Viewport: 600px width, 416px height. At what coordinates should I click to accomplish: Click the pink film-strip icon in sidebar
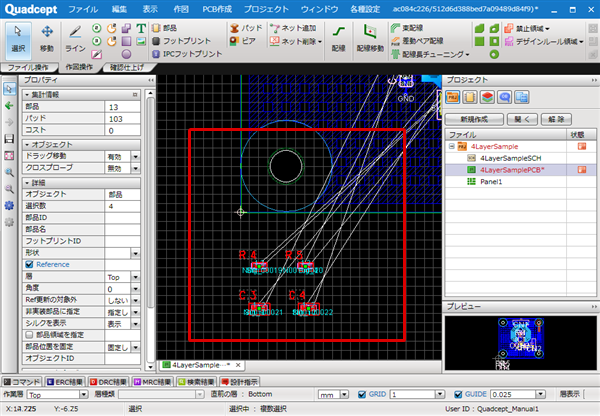(9, 155)
